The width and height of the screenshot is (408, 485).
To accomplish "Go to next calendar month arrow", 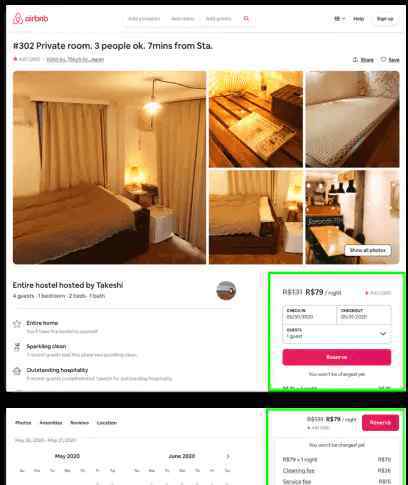I will (228, 456).
